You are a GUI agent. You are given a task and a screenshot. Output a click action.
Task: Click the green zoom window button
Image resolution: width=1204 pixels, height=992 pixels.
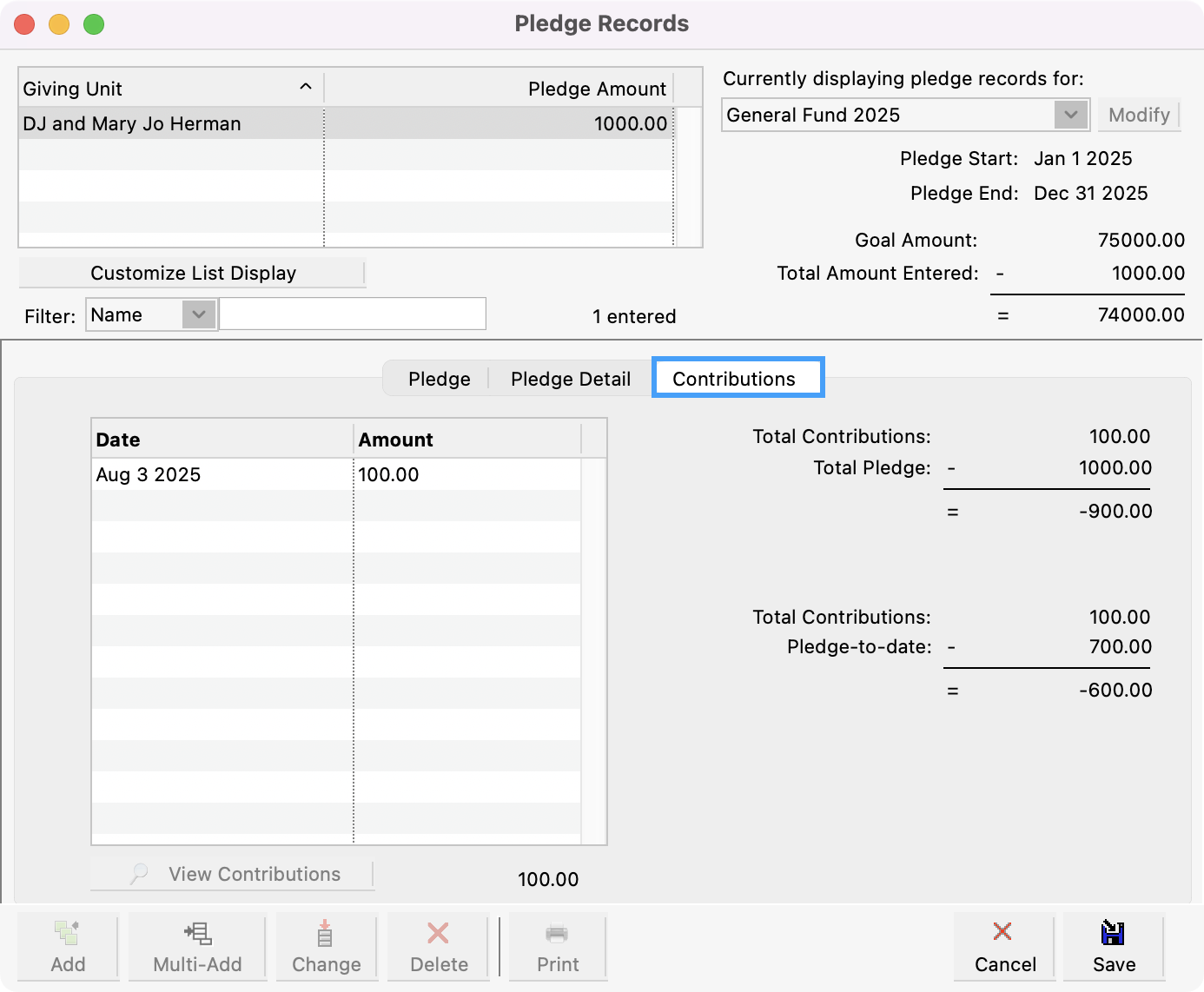(x=94, y=24)
